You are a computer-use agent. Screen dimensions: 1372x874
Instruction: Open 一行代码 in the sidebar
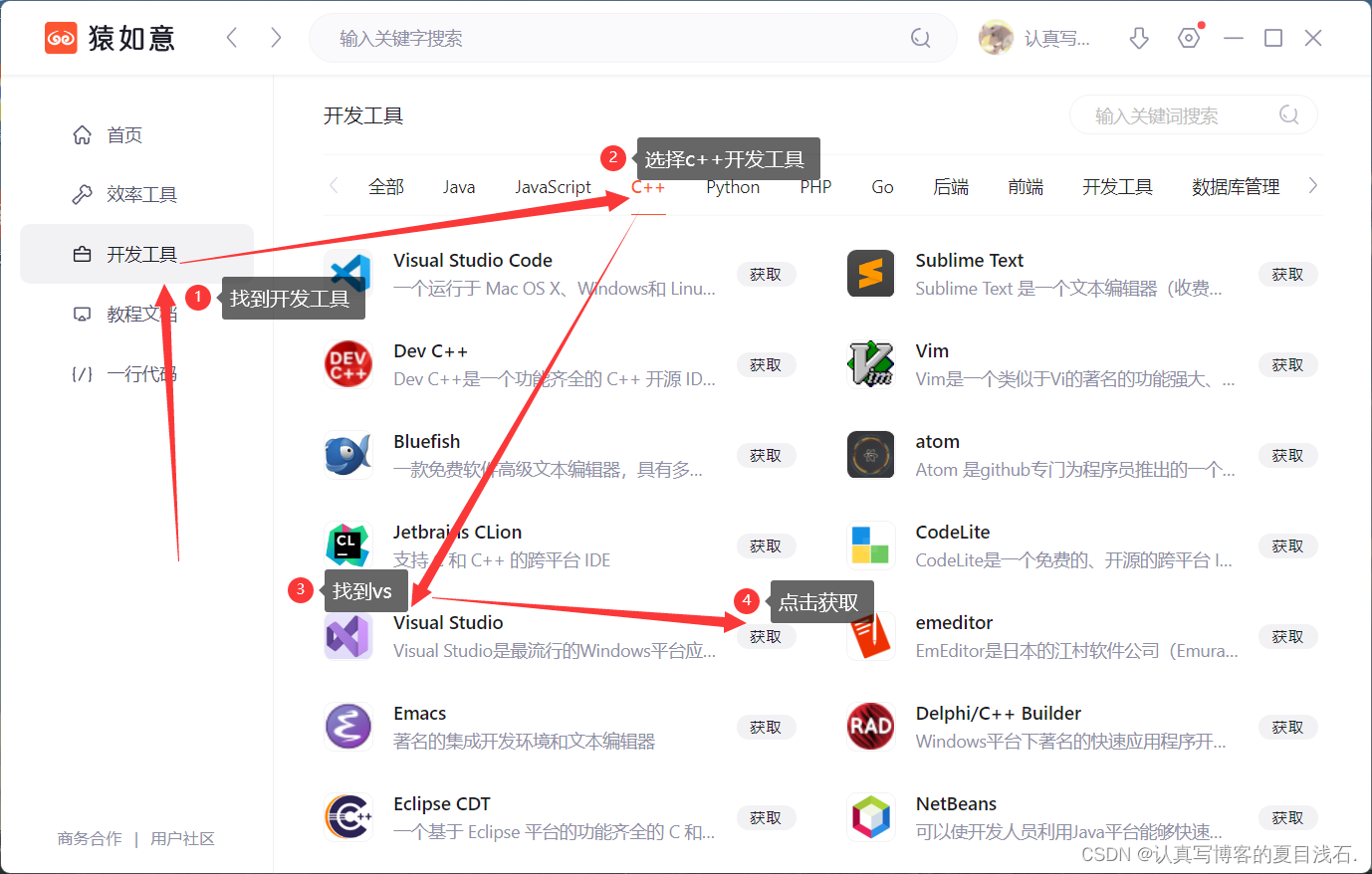coord(136,373)
